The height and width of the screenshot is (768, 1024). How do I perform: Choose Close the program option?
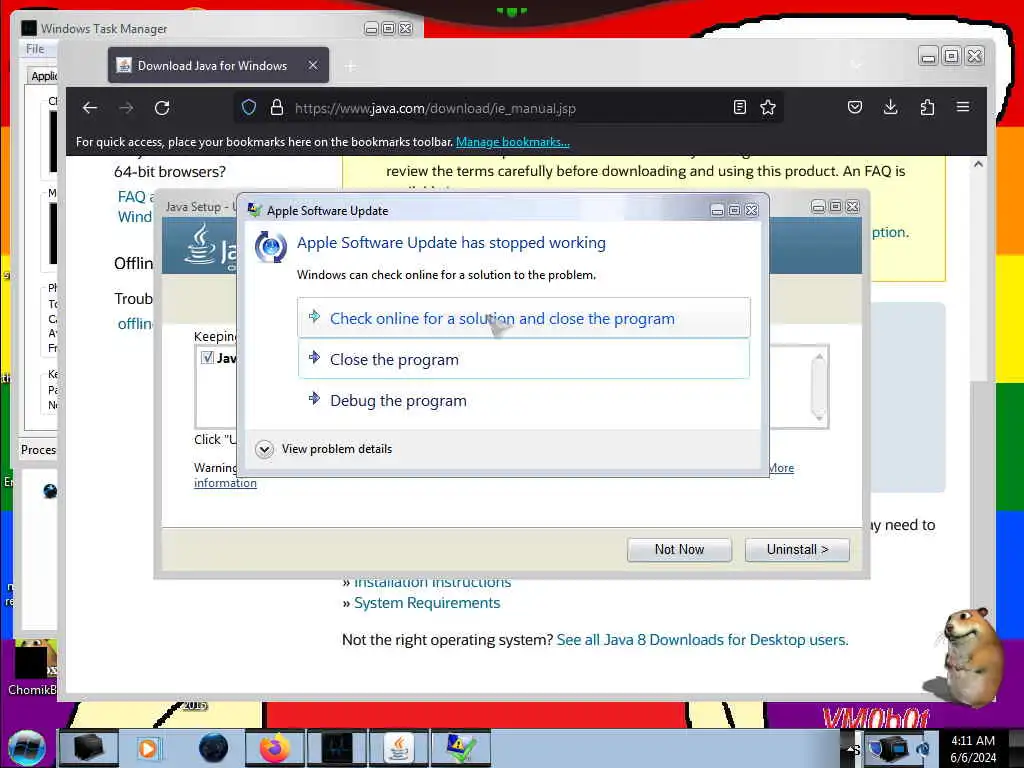[x=524, y=359]
